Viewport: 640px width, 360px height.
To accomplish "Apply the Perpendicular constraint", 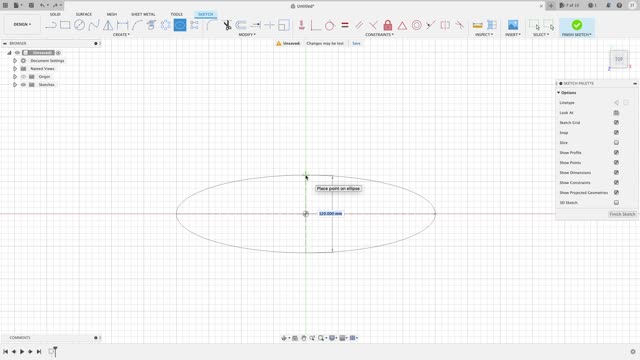I will pos(373,25).
